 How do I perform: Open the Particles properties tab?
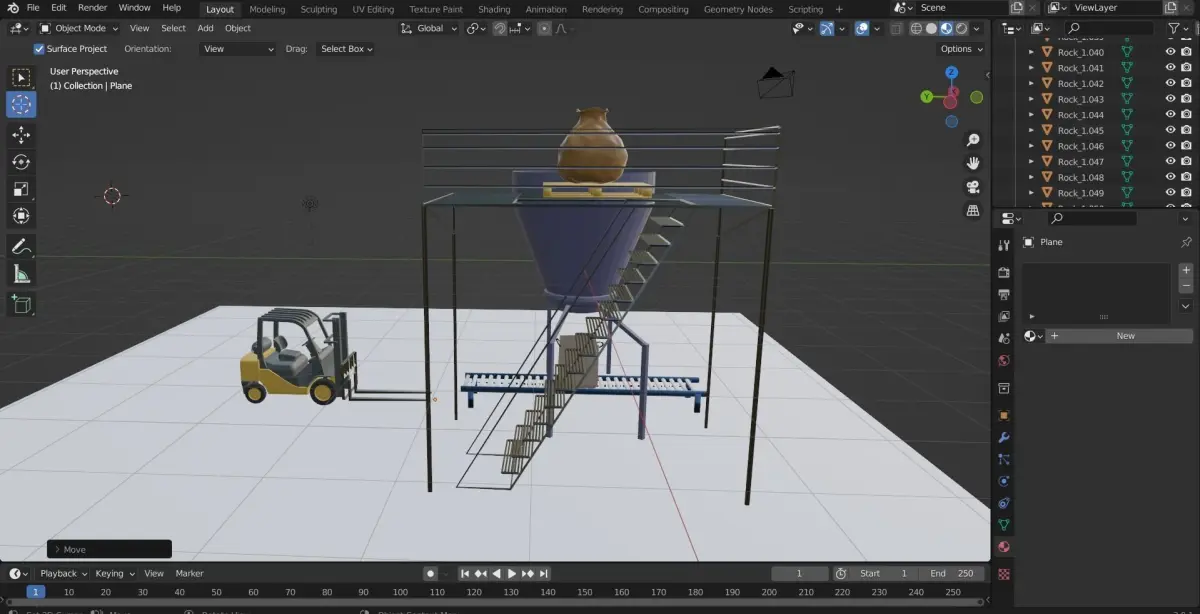(1004, 459)
